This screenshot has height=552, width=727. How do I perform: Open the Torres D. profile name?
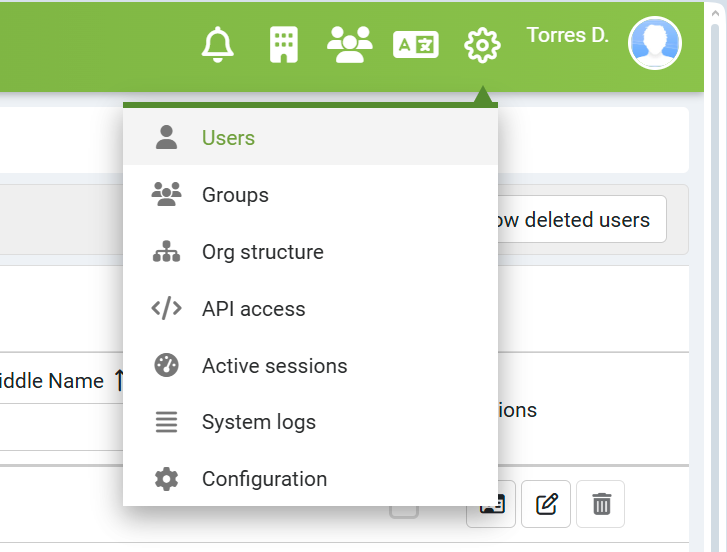pyautogui.click(x=568, y=35)
